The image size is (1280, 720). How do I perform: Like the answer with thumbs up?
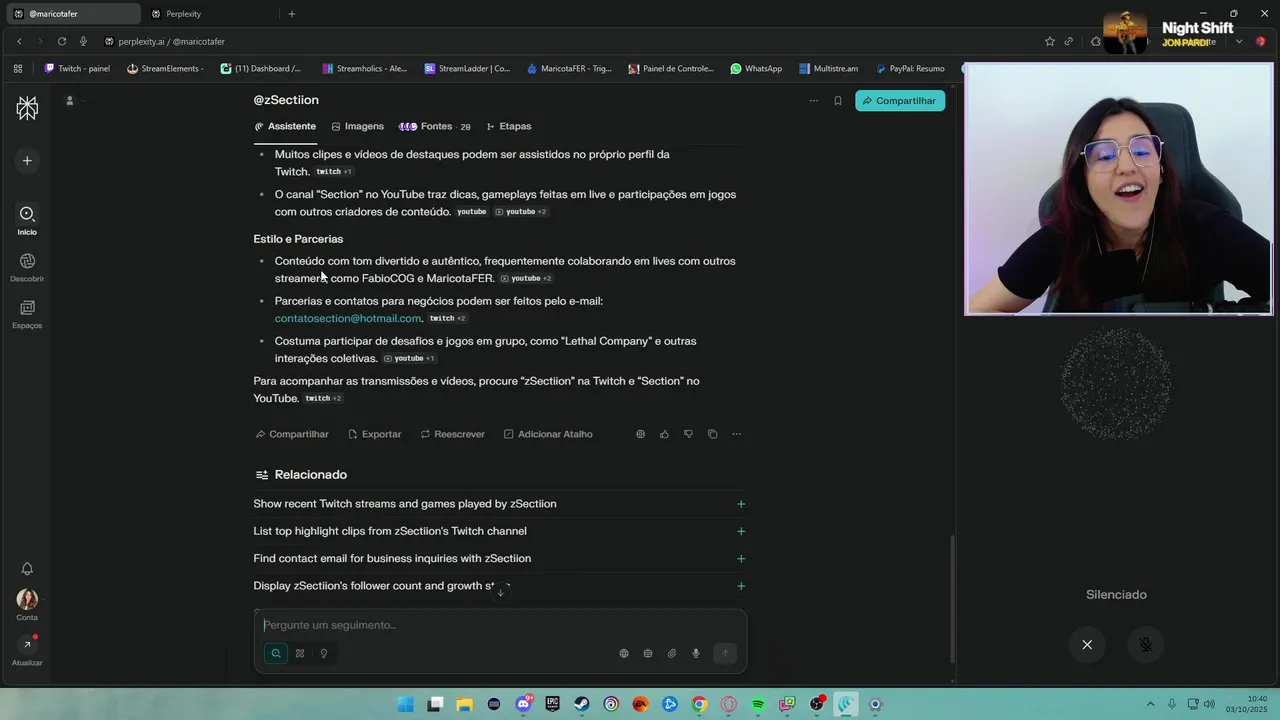tap(664, 434)
